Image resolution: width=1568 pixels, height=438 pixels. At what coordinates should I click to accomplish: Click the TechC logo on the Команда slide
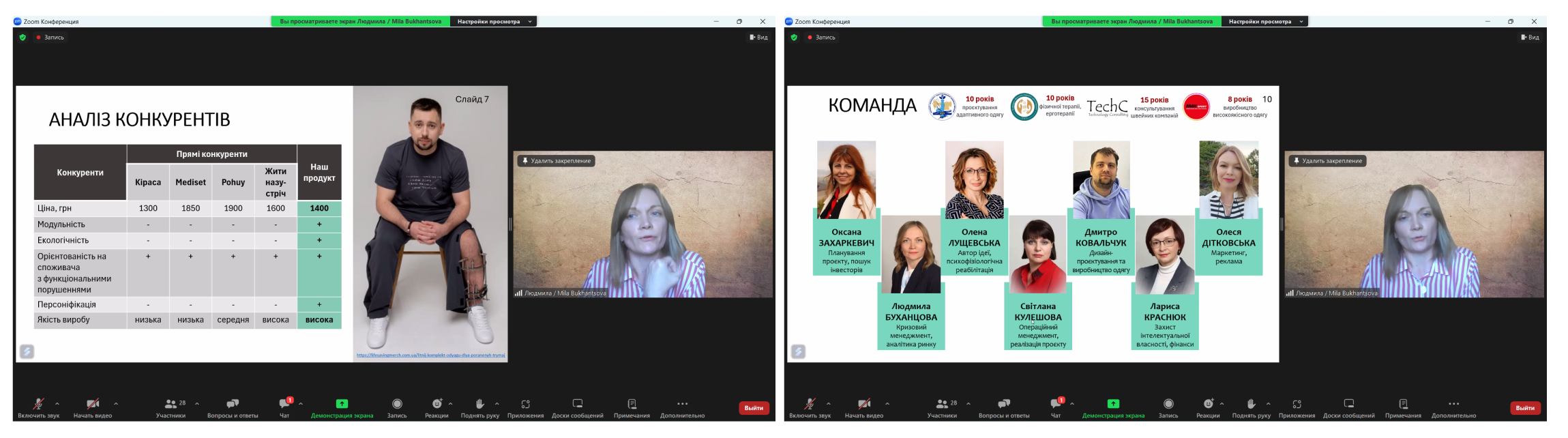pos(1107,107)
